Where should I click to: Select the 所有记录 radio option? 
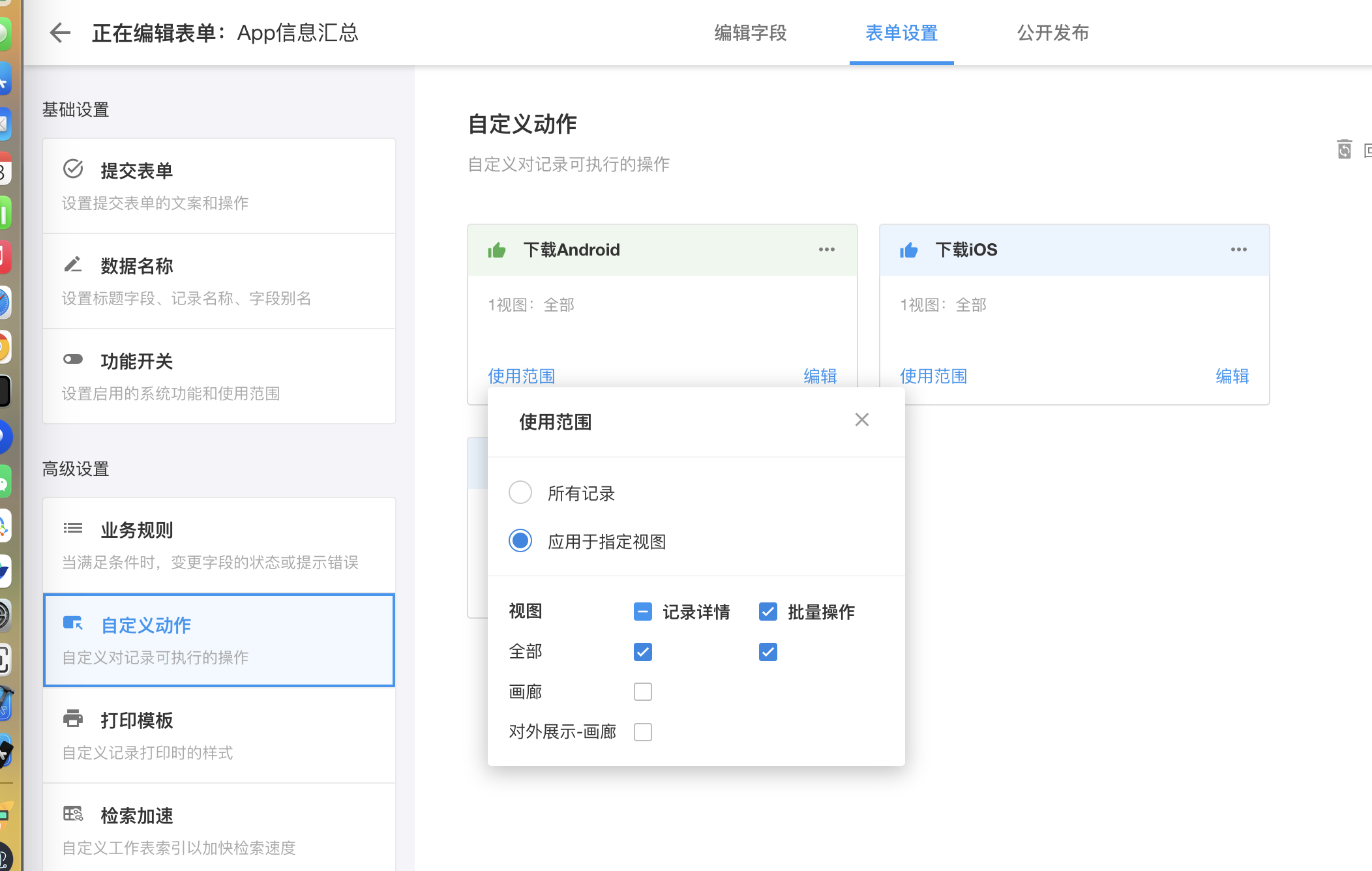click(520, 493)
